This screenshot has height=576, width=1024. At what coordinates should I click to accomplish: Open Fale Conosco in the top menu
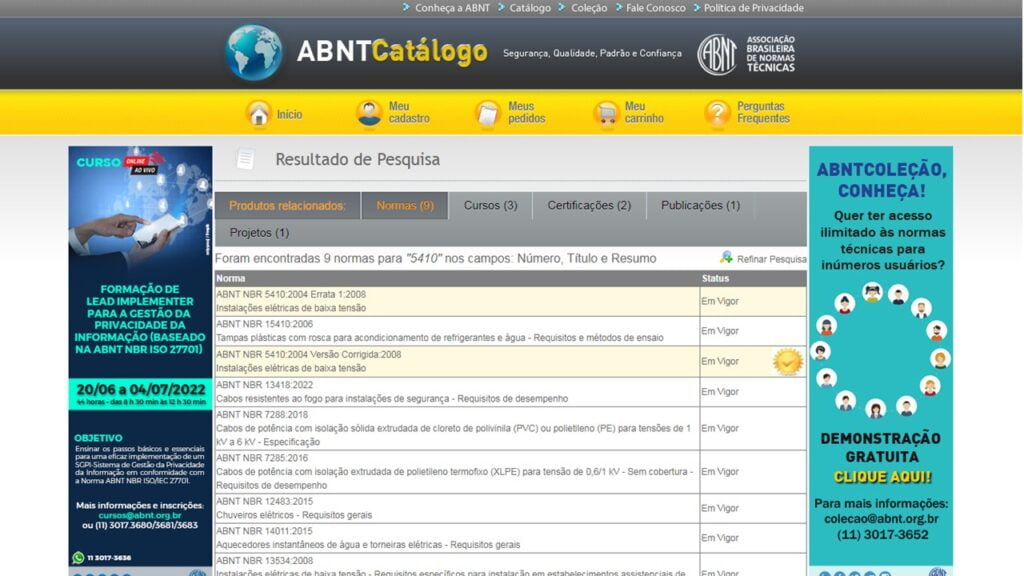[x=655, y=7]
